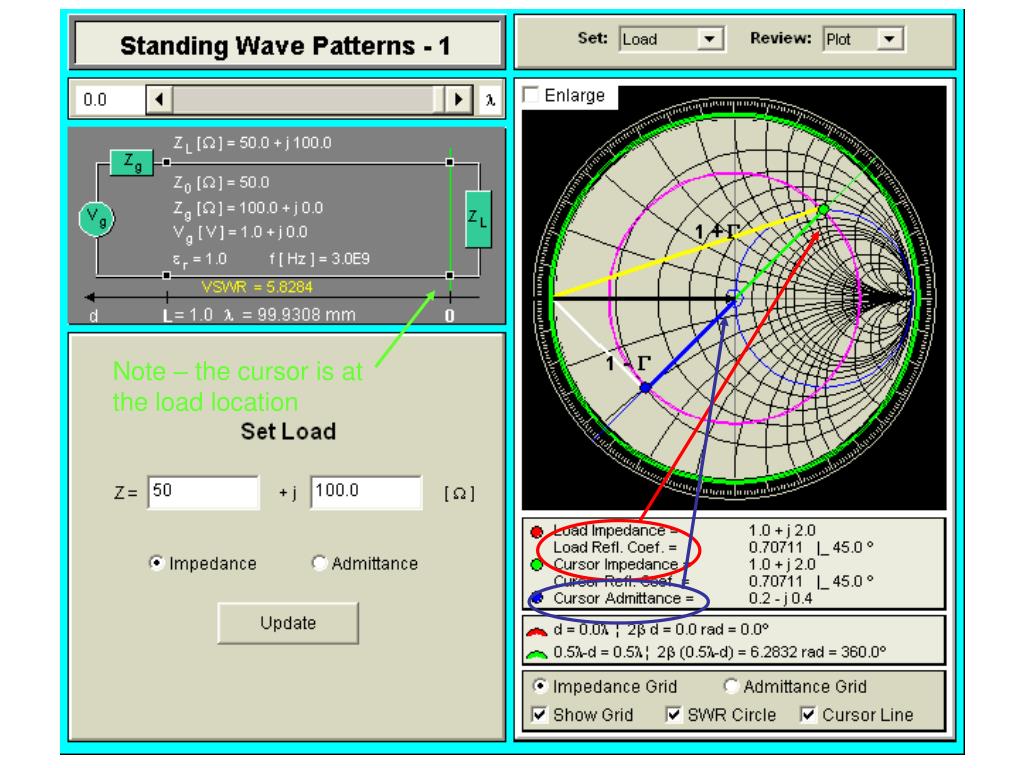
Task: Uncheck the SWR Circle checkbox
Action: 673,714
